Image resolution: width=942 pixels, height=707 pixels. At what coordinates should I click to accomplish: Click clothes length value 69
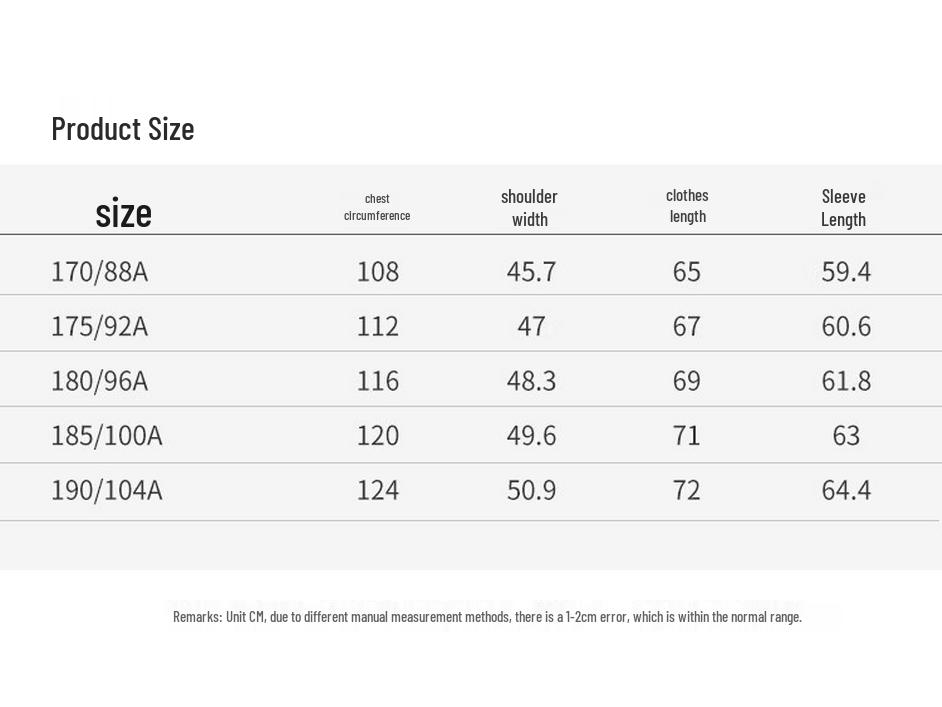point(687,381)
